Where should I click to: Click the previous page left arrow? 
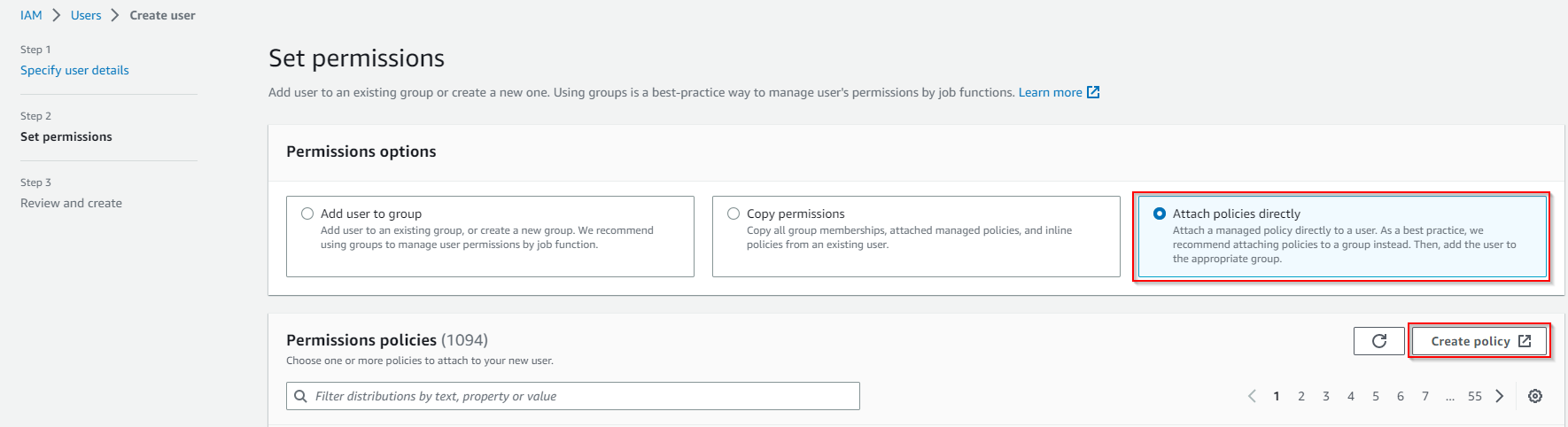[x=1252, y=396]
